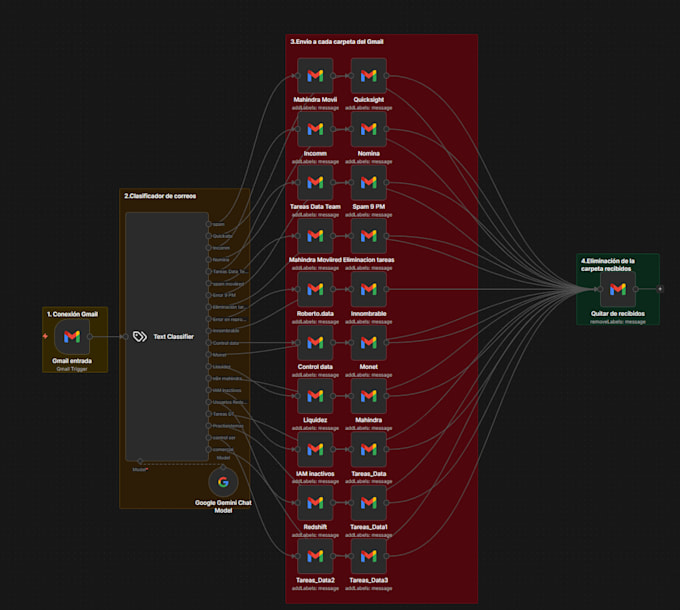The height and width of the screenshot is (610, 680).
Task: Click the Quitar de recibidos input connector
Action: tap(600, 289)
